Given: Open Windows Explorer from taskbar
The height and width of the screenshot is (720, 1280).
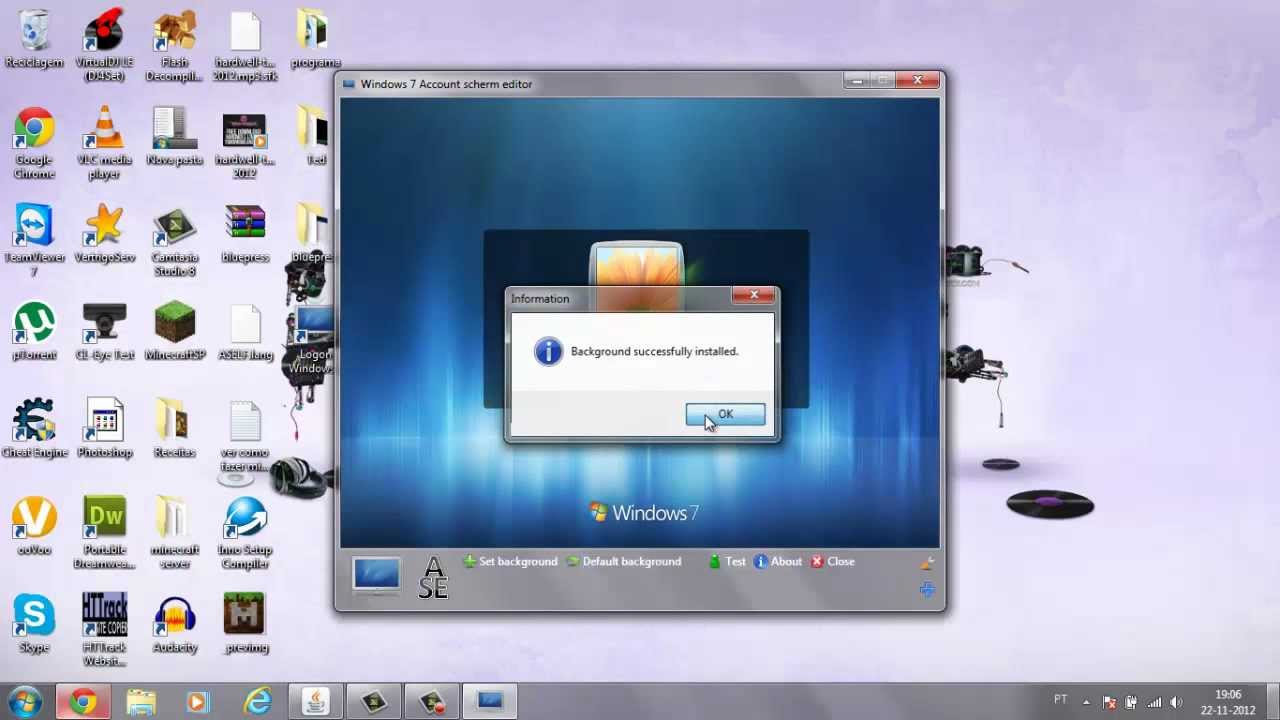Looking at the screenshot, I should point(141,702).
